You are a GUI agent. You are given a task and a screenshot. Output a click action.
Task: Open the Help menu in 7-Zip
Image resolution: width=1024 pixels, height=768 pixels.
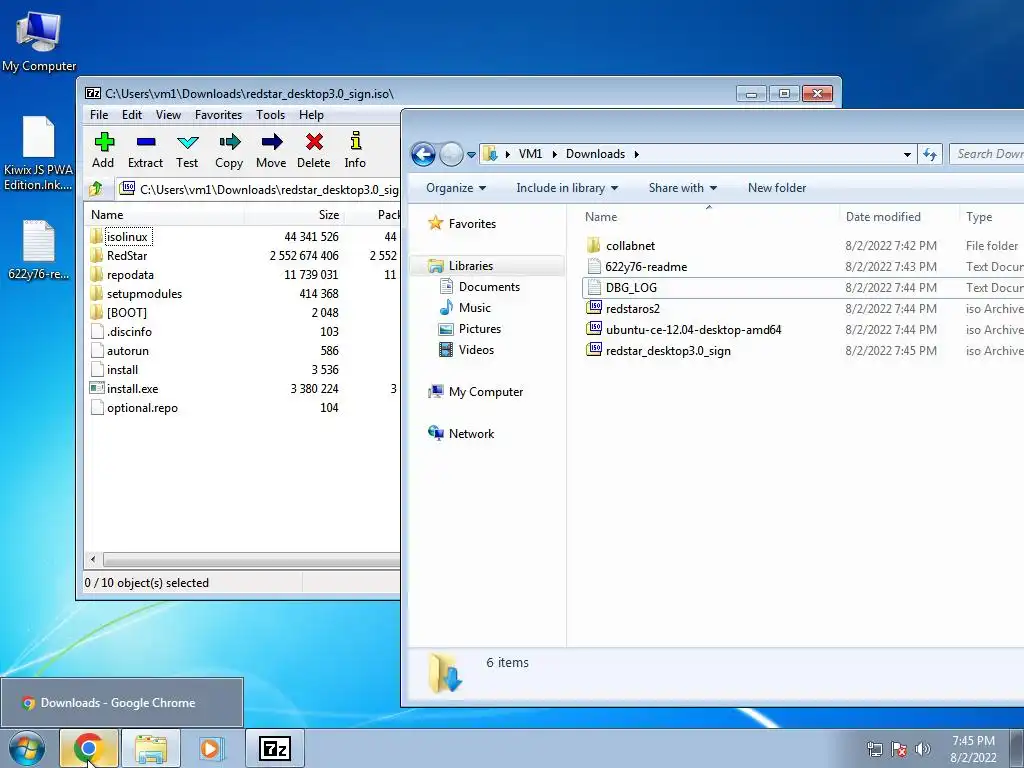(312, 115)
